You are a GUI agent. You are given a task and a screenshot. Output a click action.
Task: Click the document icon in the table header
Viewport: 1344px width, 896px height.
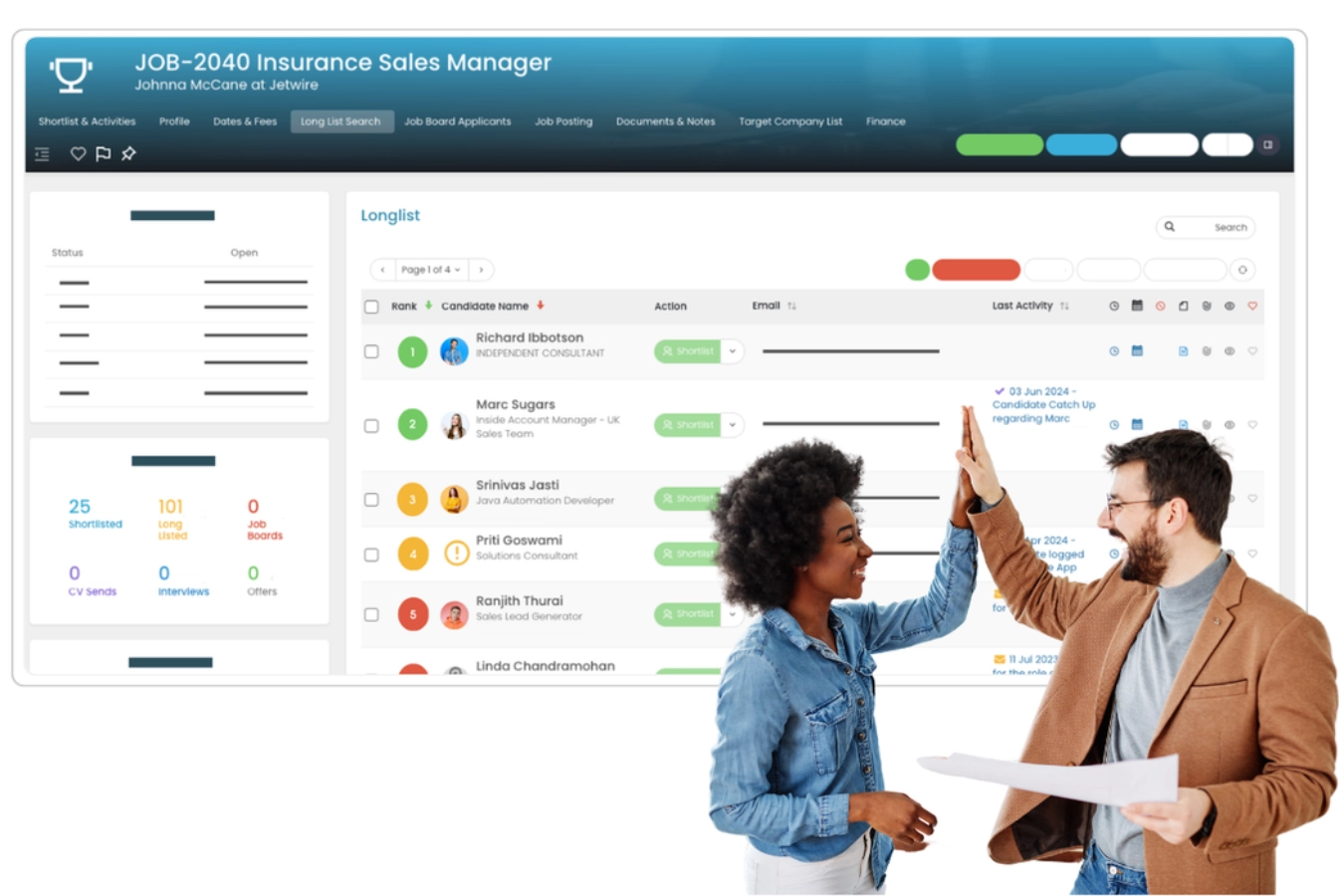coord(1183,306)
